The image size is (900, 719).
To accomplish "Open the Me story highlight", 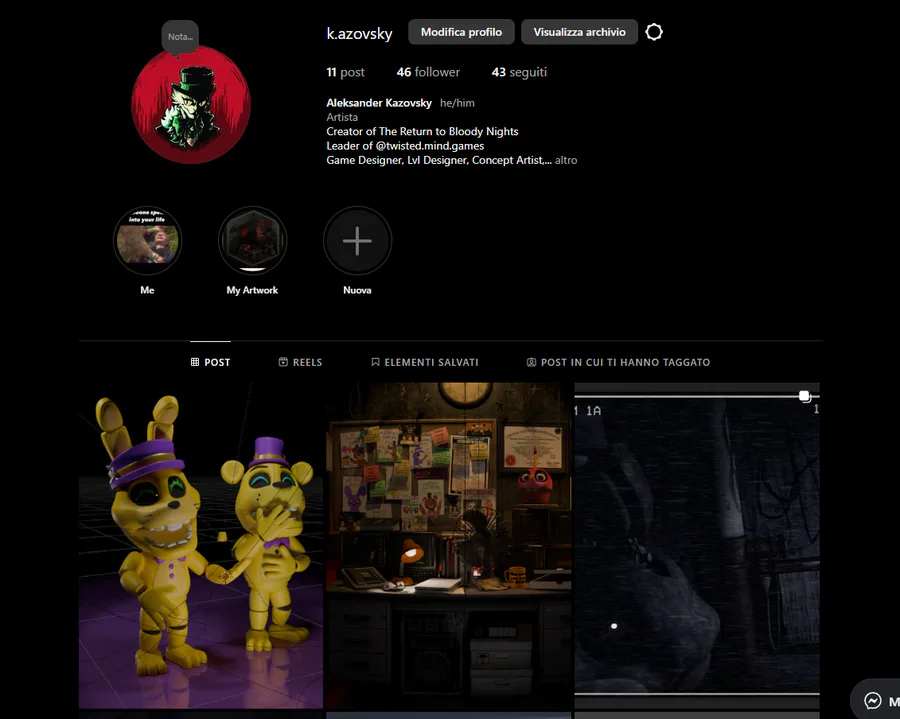I will coord(148,240).
